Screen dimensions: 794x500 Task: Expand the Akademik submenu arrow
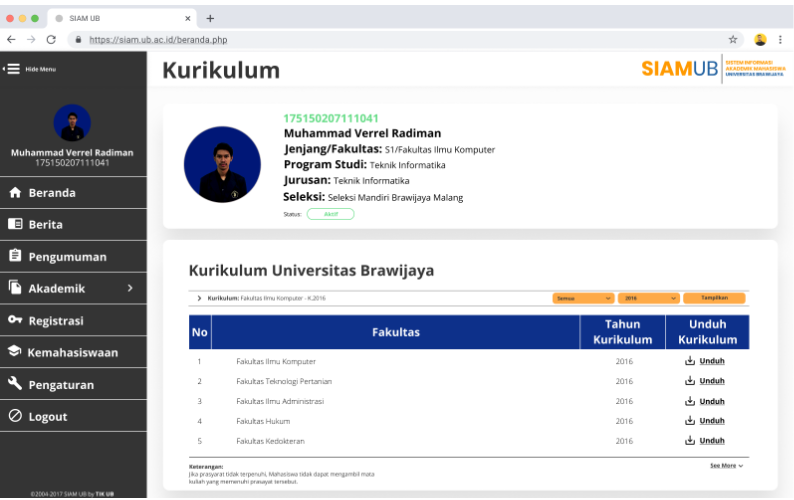130,289
